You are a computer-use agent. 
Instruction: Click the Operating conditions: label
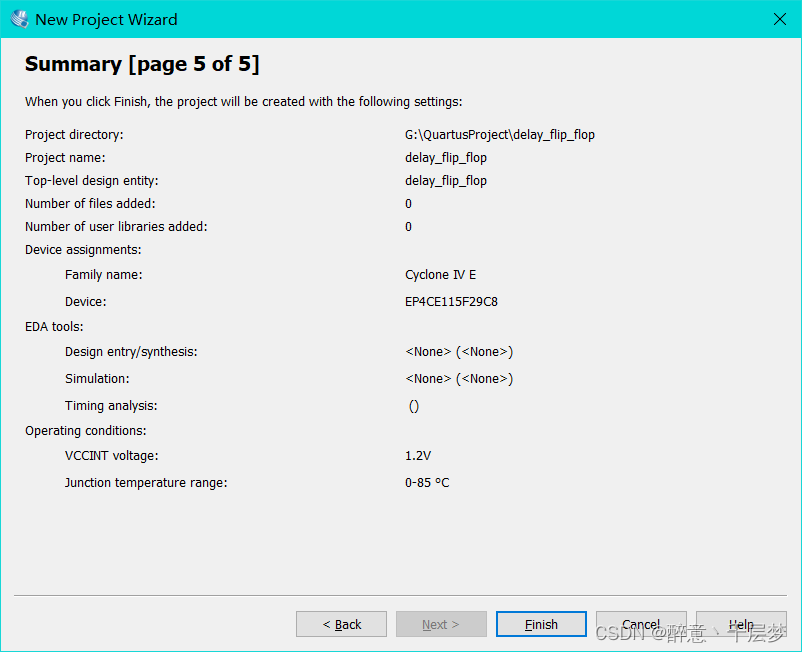(x=85, y=431)
